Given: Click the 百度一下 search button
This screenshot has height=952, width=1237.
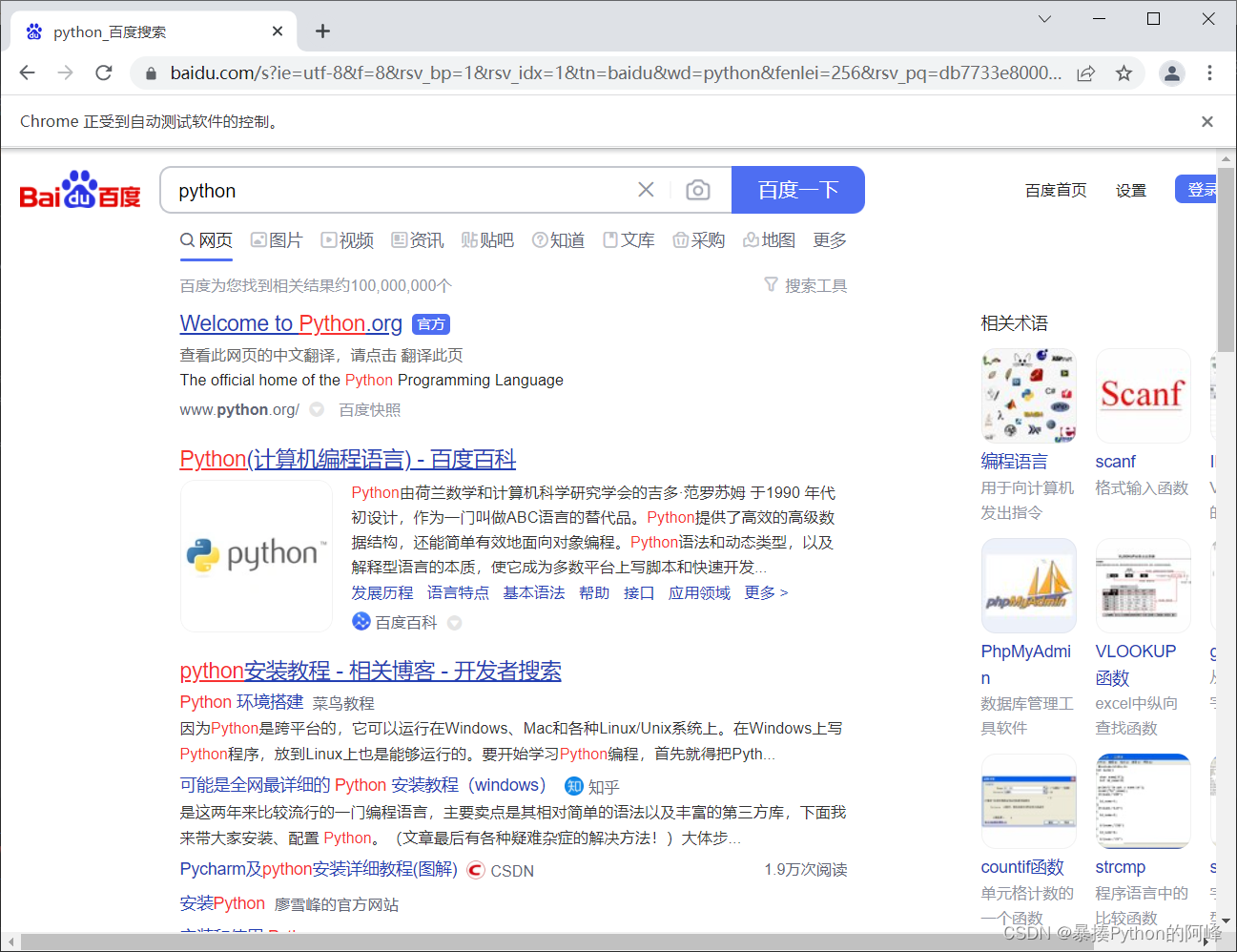Looking at the screenshot, I should 798,190.
